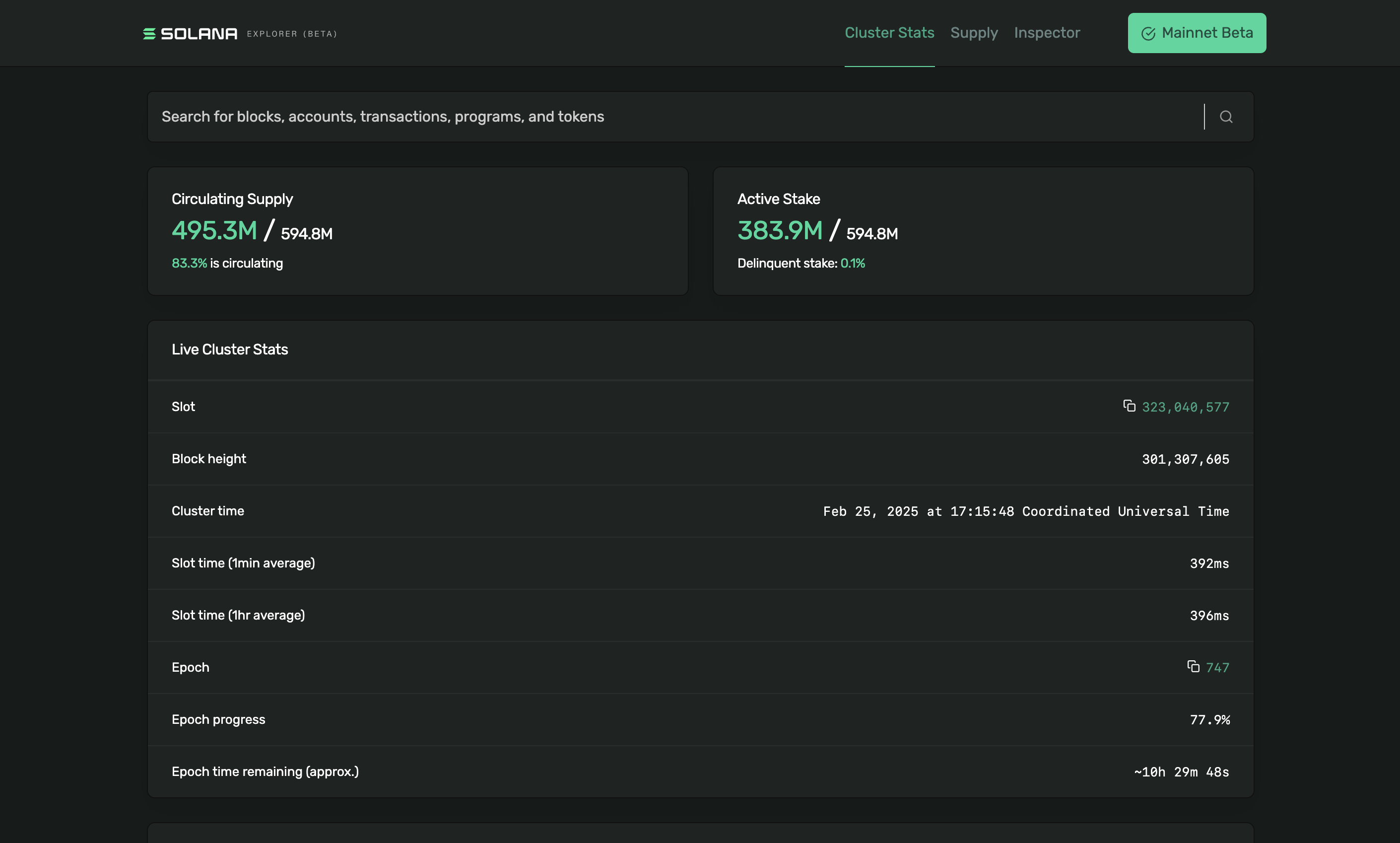Click the Circulating Supply card
1400x843 pixels.
pos(418,231)
